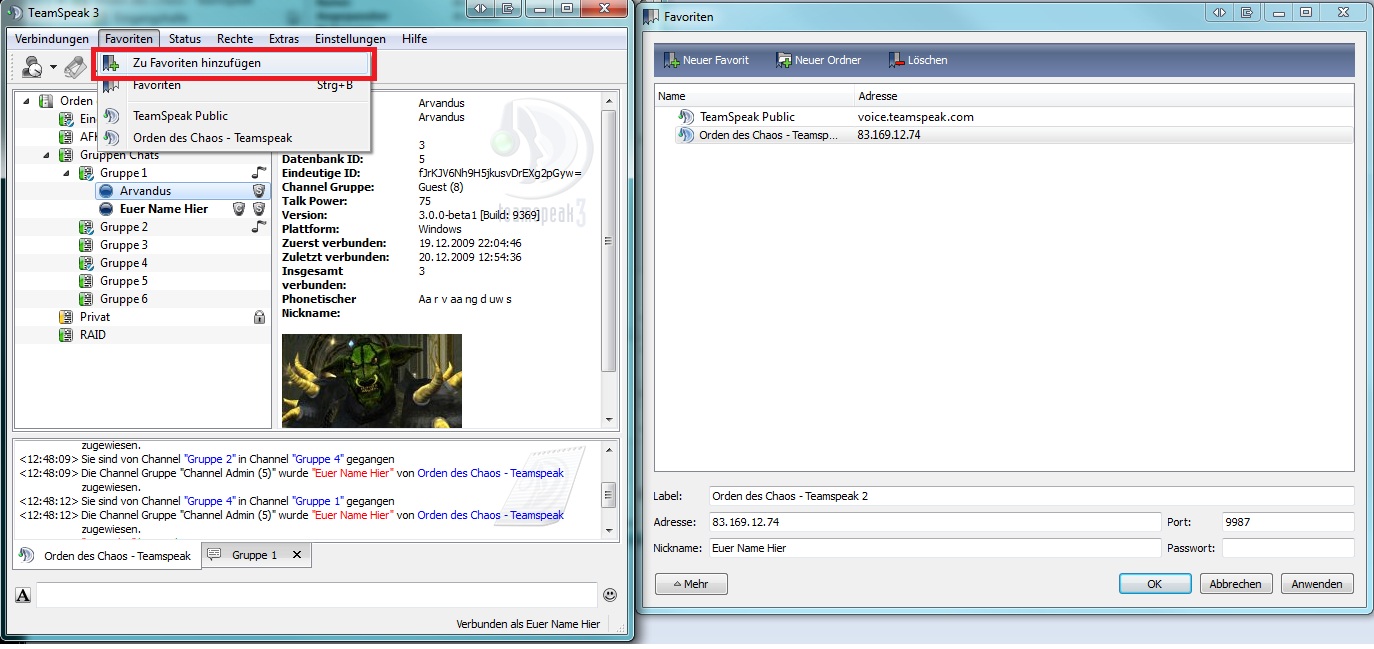
Task: Focus the Port input field
Action: 1287,522
